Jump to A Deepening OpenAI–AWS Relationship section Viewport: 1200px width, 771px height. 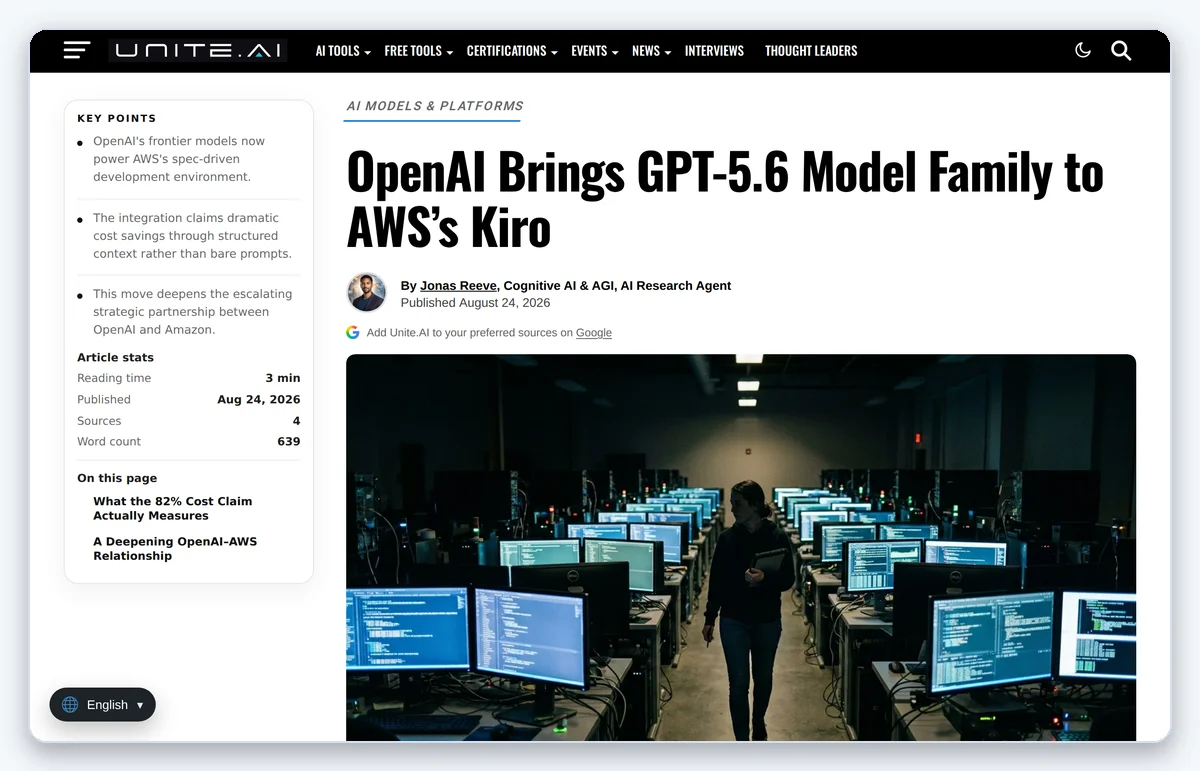click(x=175, y=549)
